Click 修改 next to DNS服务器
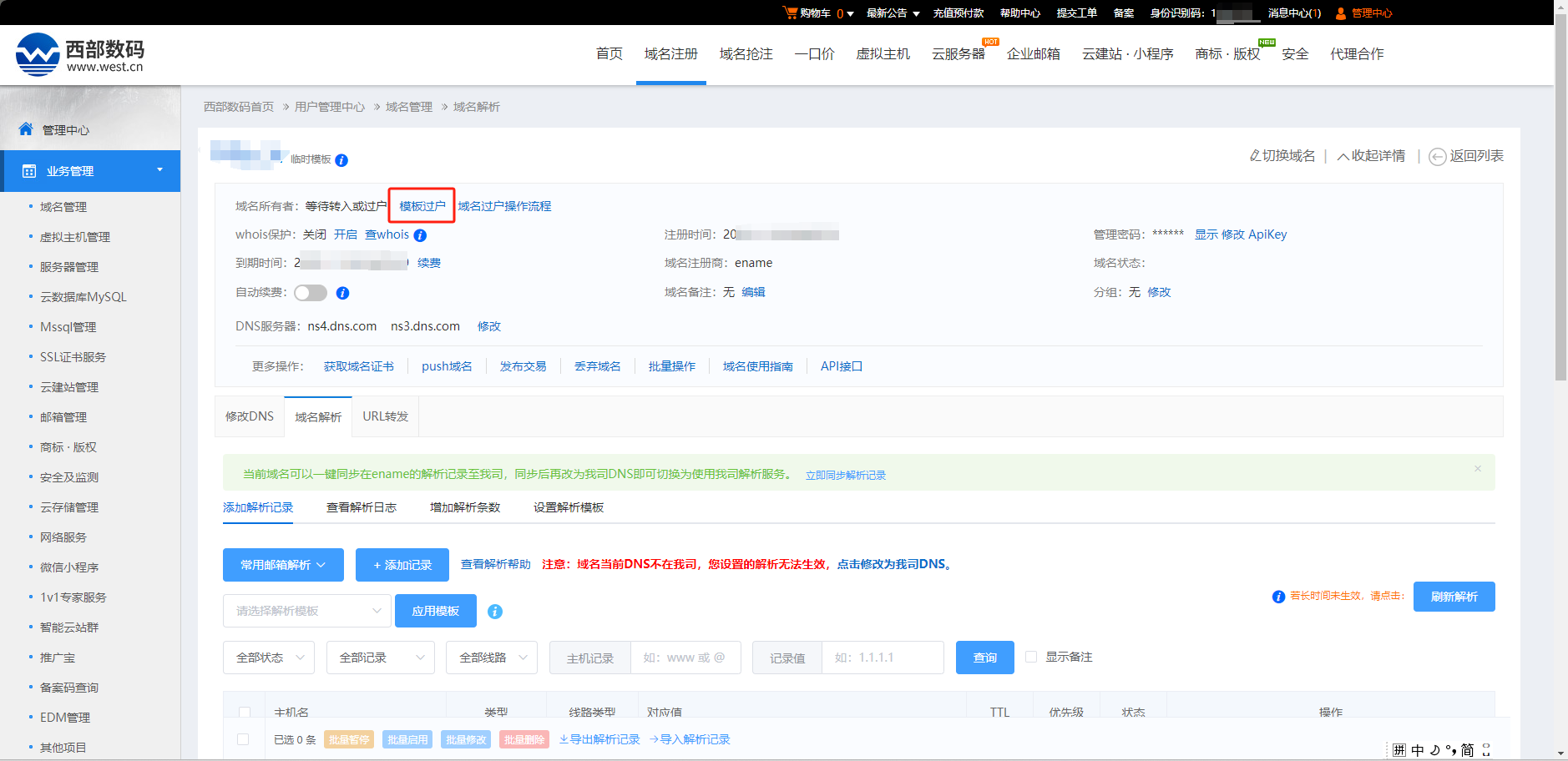The width and height of the screenshot is (1568, 761). [489, 326]
